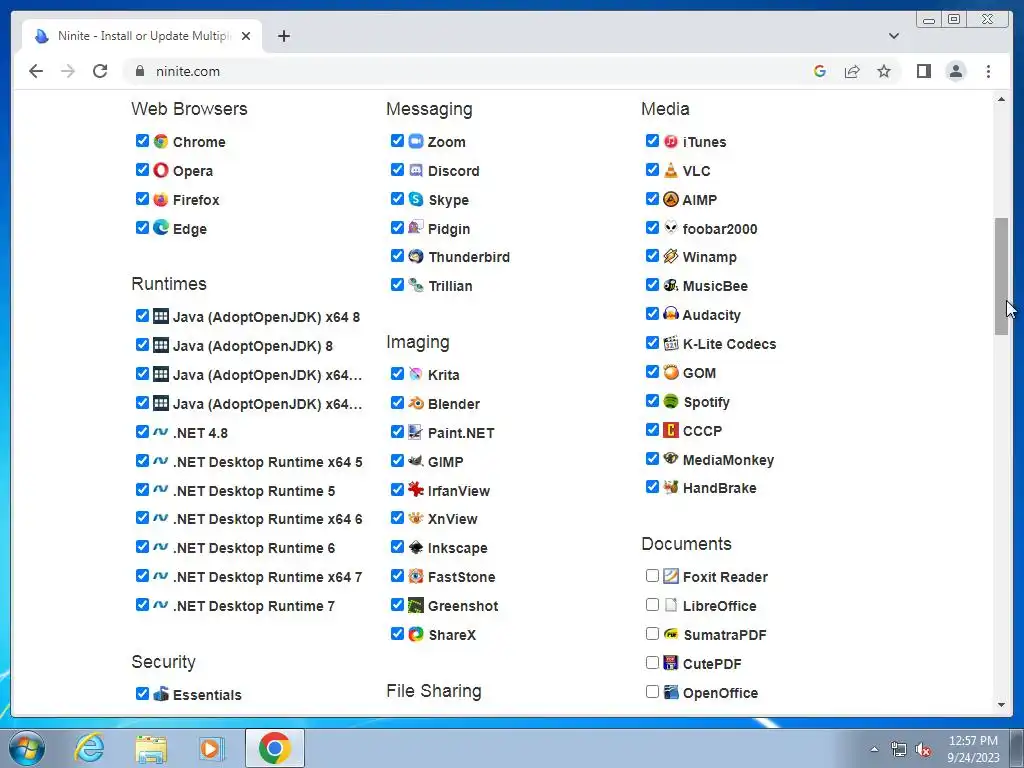The image size is (1024, 768).
Task: Click the Opera logo icon
Action: pyautogui.click(x=161, y=170)
